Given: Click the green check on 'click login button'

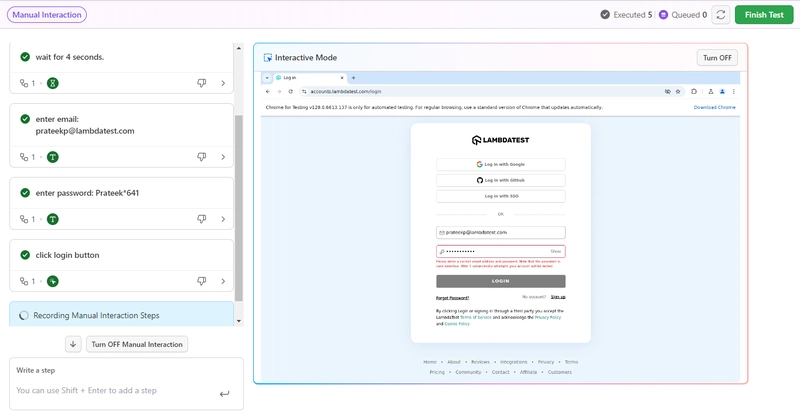Looking at the screenshot, I should pos(25,255).
